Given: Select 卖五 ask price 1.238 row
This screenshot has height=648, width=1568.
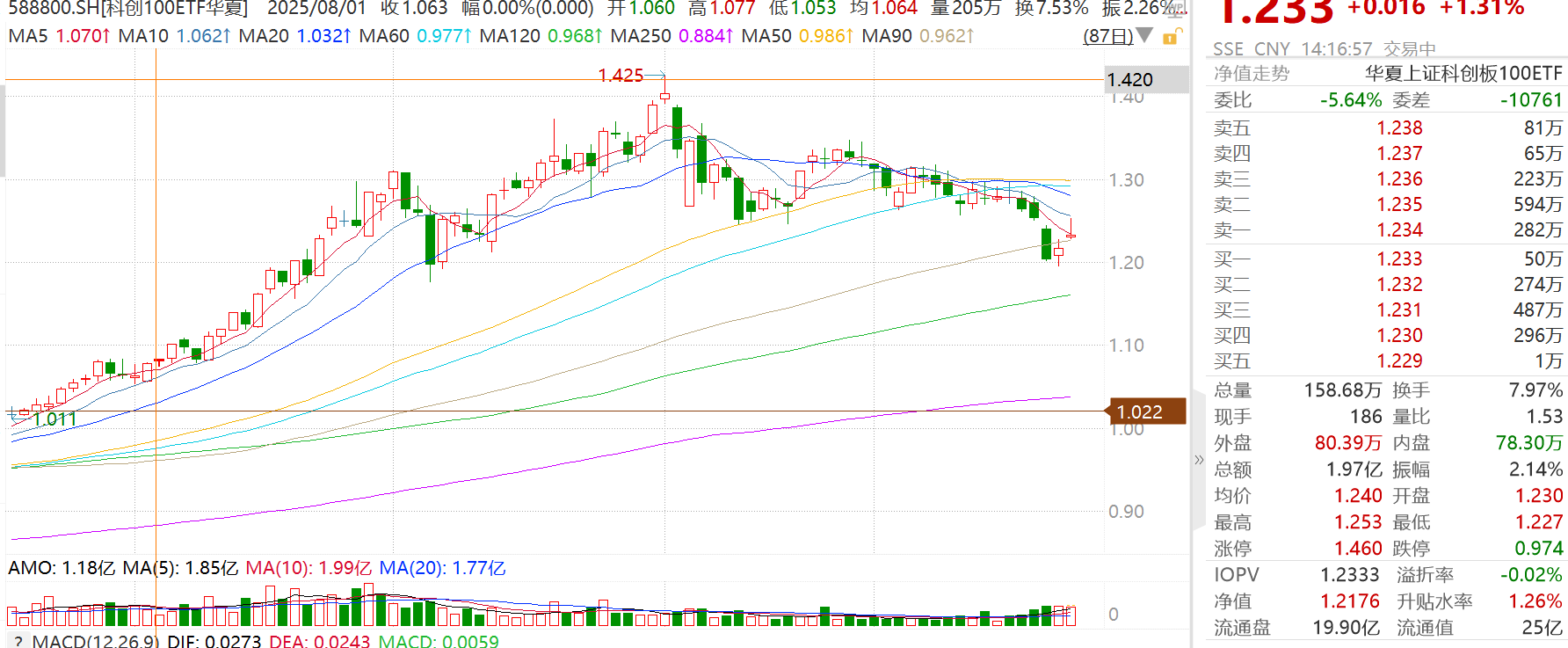Looking at the screenshot, I should (x=1387, y=128).
